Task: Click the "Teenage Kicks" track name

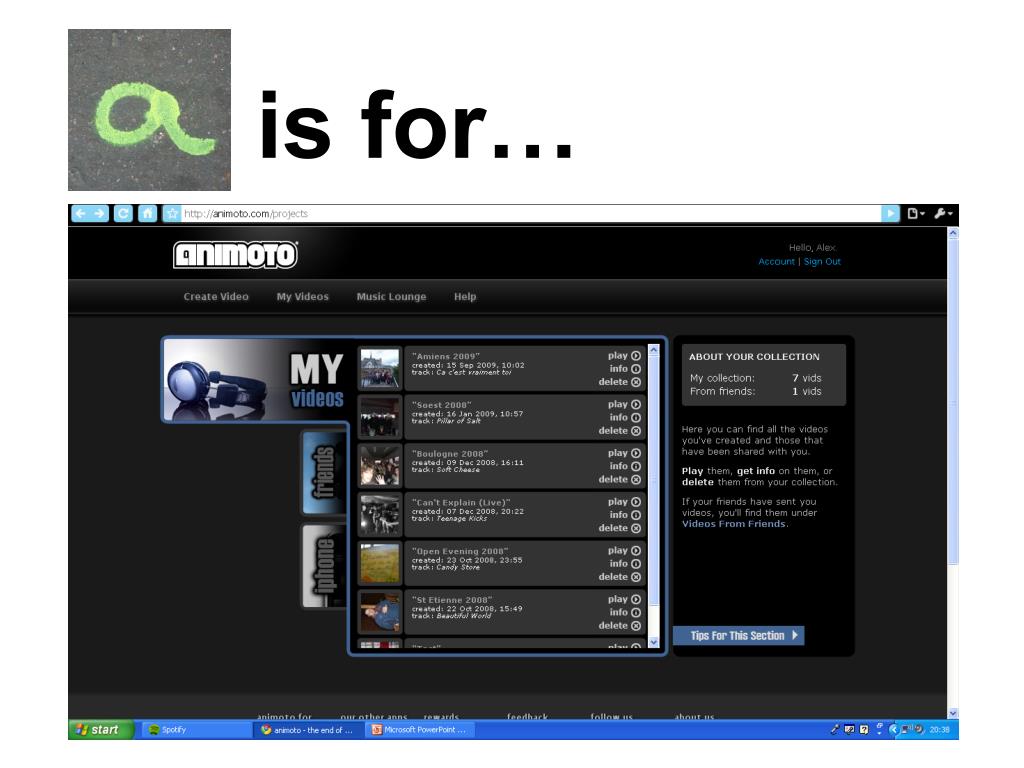Action: (462, 519)
